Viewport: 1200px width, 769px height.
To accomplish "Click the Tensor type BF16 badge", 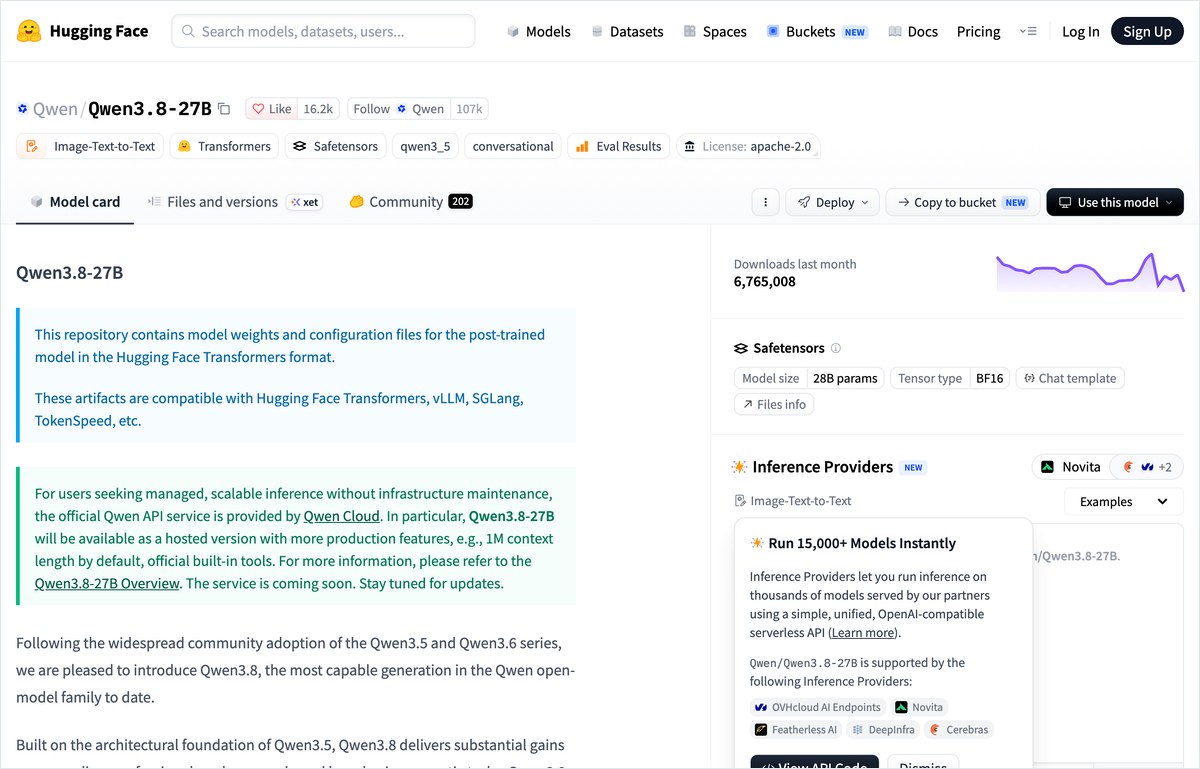I will tap(950, 378).
